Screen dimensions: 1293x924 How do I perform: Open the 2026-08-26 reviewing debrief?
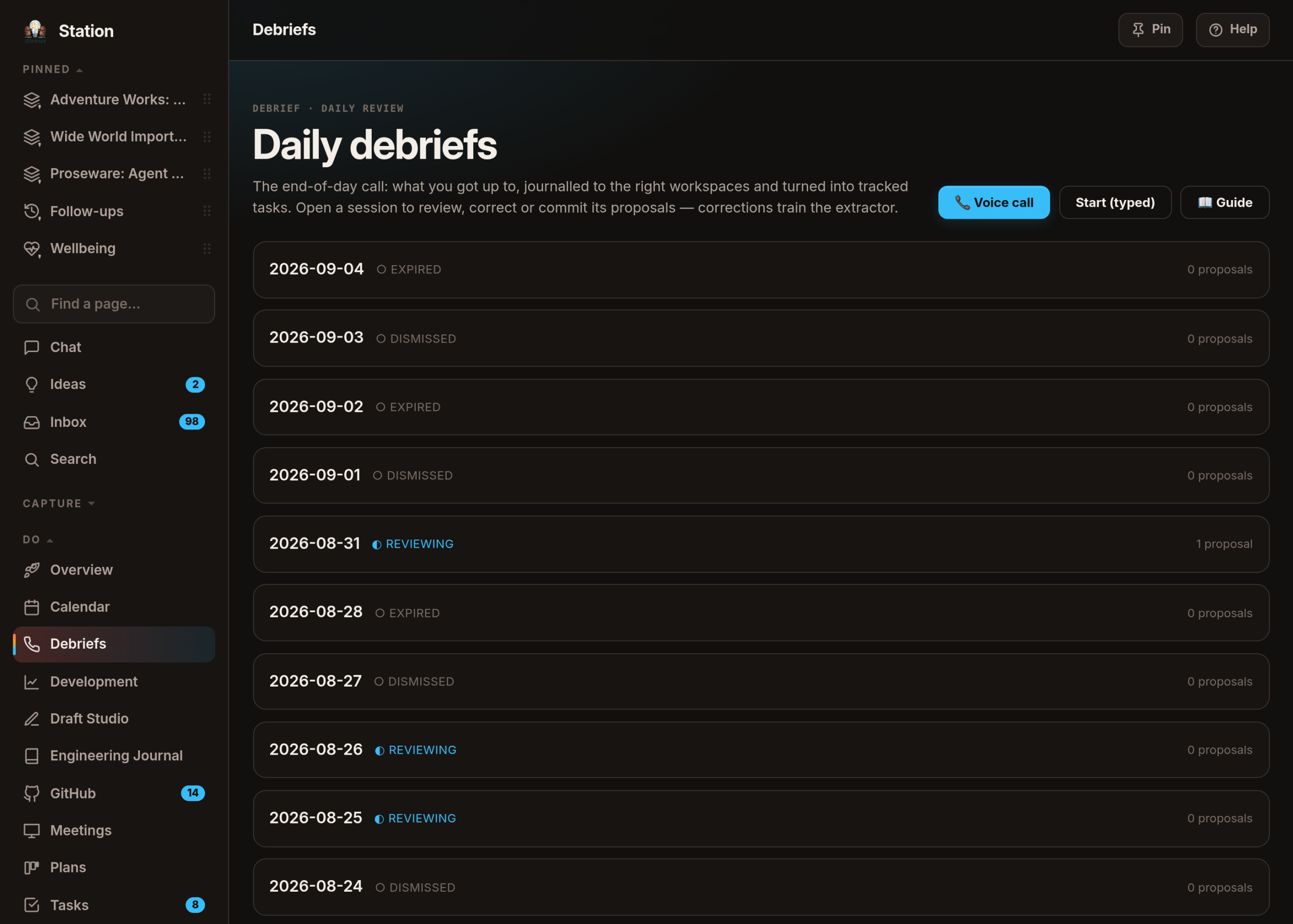(761, 750)
